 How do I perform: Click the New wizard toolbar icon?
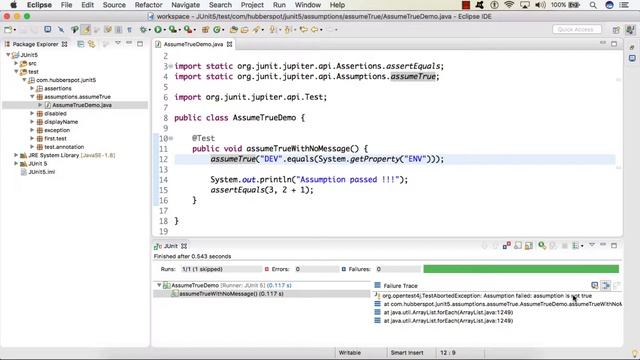[x=8, y=29]
